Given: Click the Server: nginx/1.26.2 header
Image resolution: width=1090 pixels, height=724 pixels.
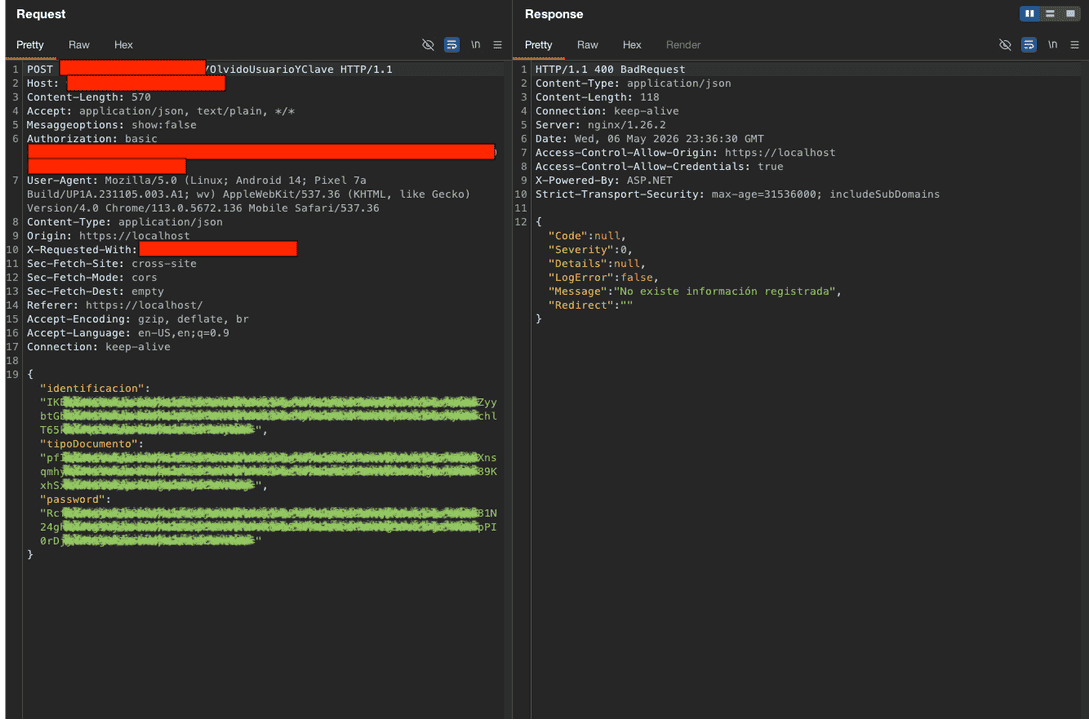Looking at the screenshot, I should coord(600,125).
